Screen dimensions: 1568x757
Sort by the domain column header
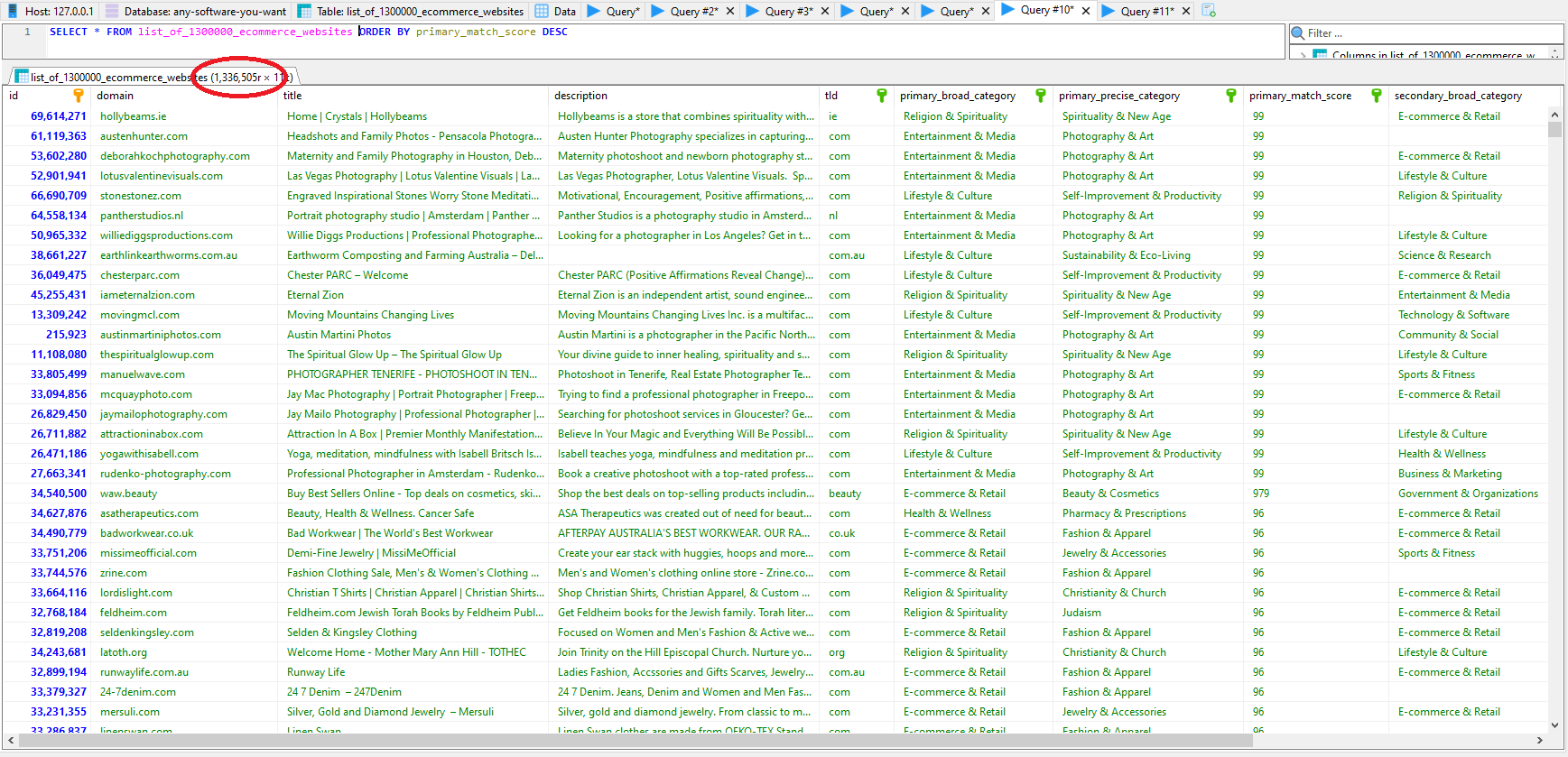pyautogui.click(x=184, y=96)
